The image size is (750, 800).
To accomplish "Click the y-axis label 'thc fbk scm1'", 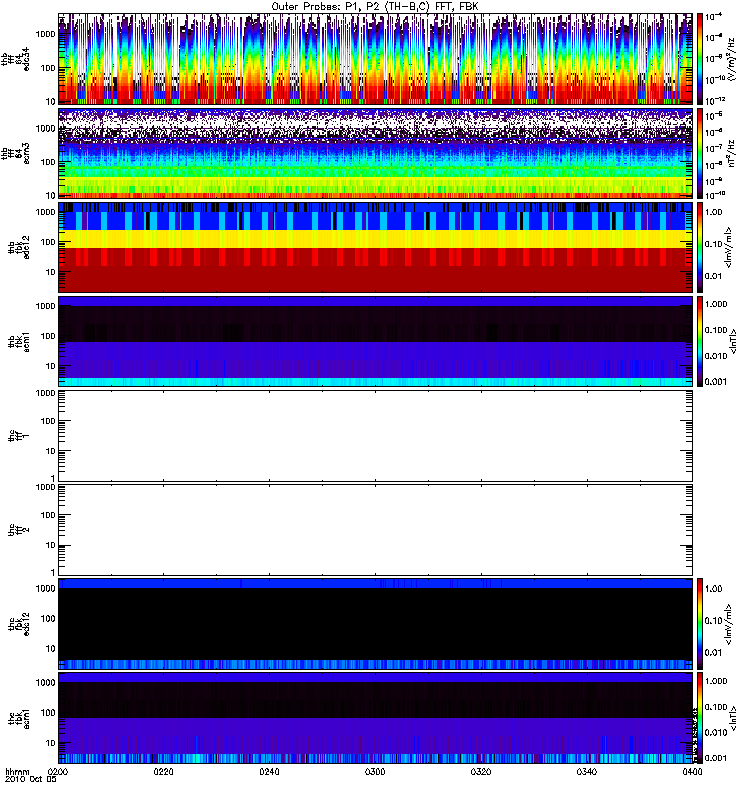I will pos(19,718).
